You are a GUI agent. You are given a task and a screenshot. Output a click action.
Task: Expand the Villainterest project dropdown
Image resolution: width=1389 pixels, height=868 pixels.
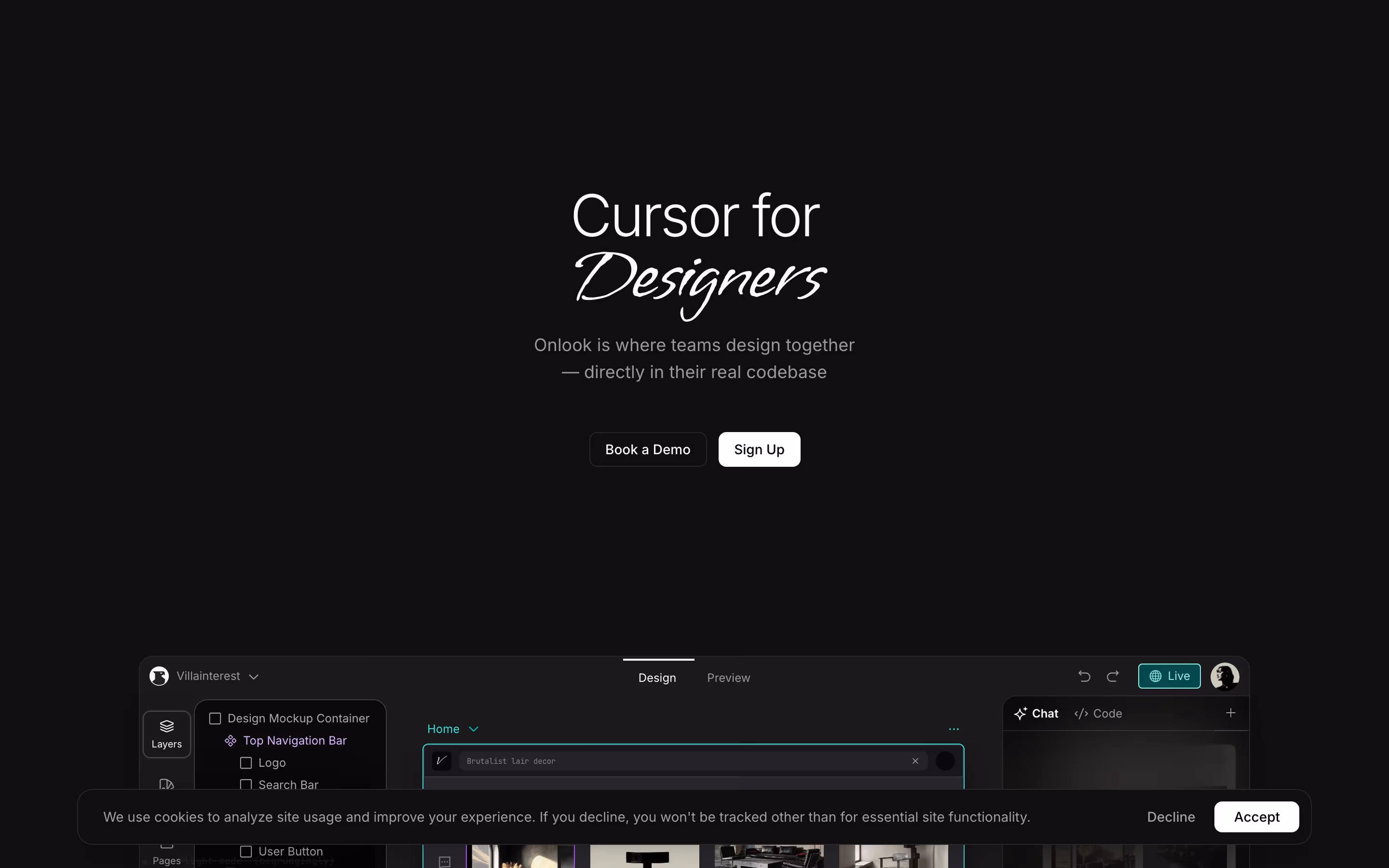(x=254, y=677)
